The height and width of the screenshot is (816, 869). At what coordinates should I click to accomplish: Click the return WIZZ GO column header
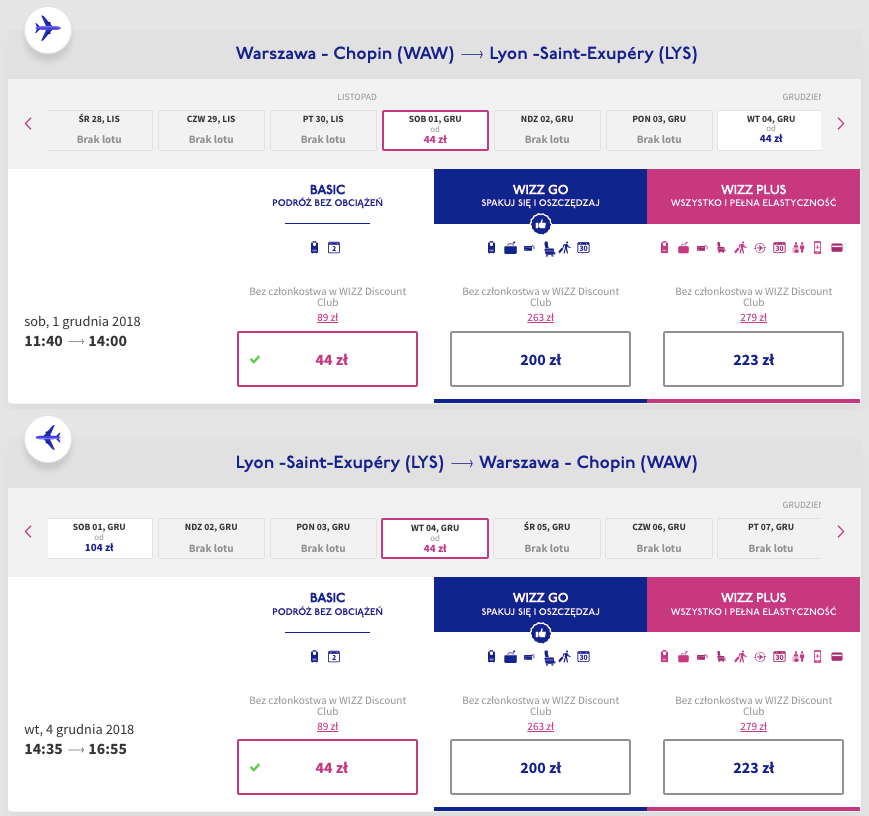[x=540, y=604]
